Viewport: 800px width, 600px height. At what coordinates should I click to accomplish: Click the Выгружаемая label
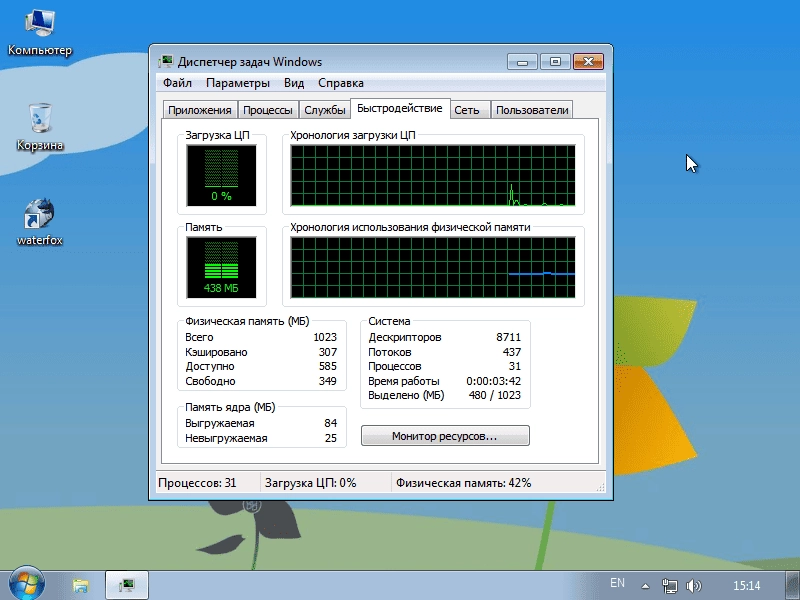tap(219, 423)
